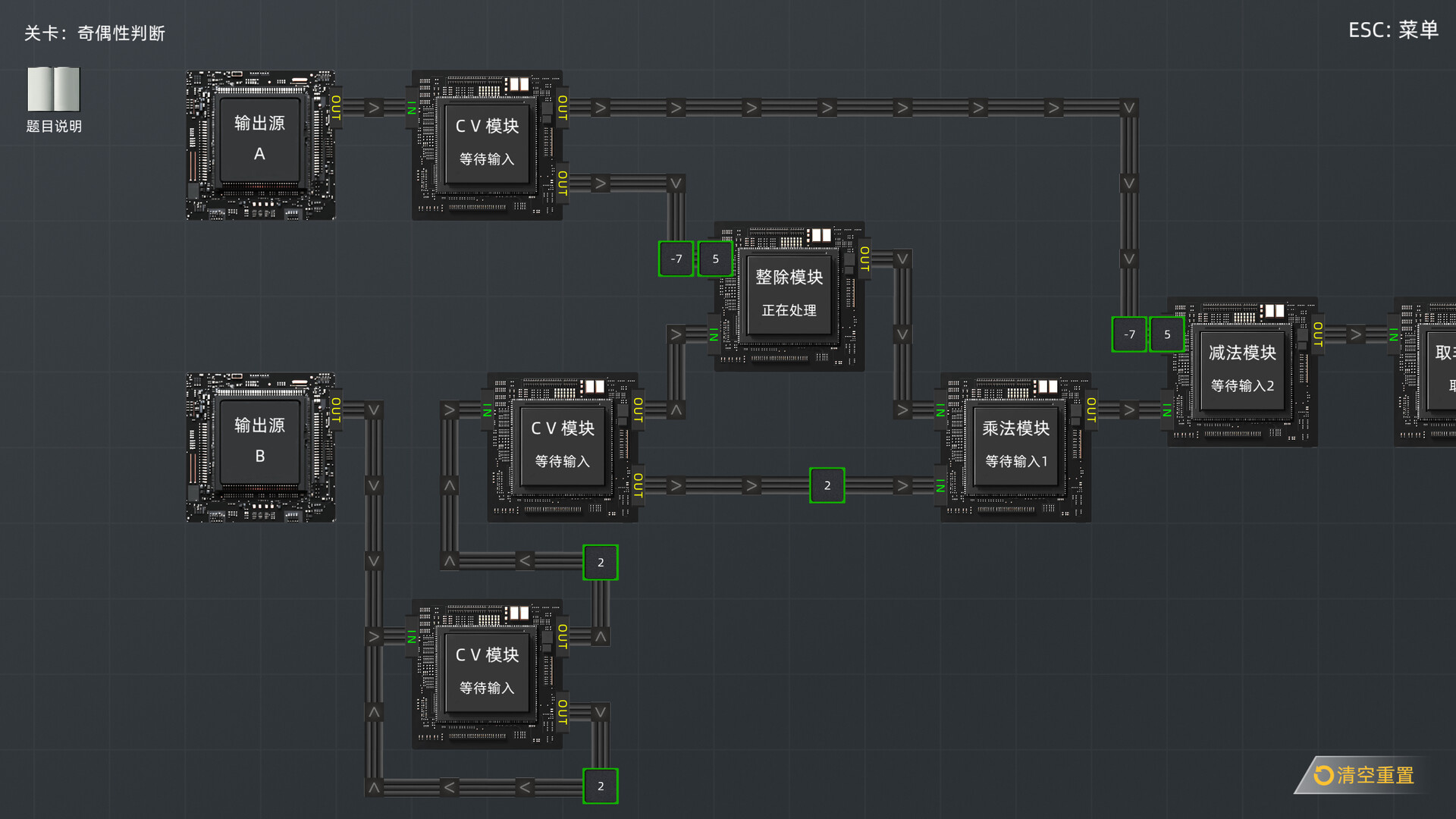This screenshot has width=1456, height=819.
Task: Click the green 5 token beside 减法模块
Action: tap(1166, 334)
